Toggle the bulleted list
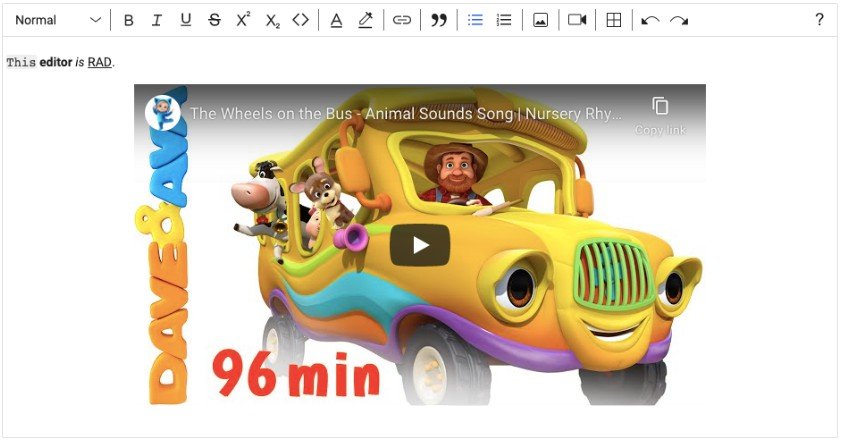Screen dimensions: 841x442 coord(475,20)
